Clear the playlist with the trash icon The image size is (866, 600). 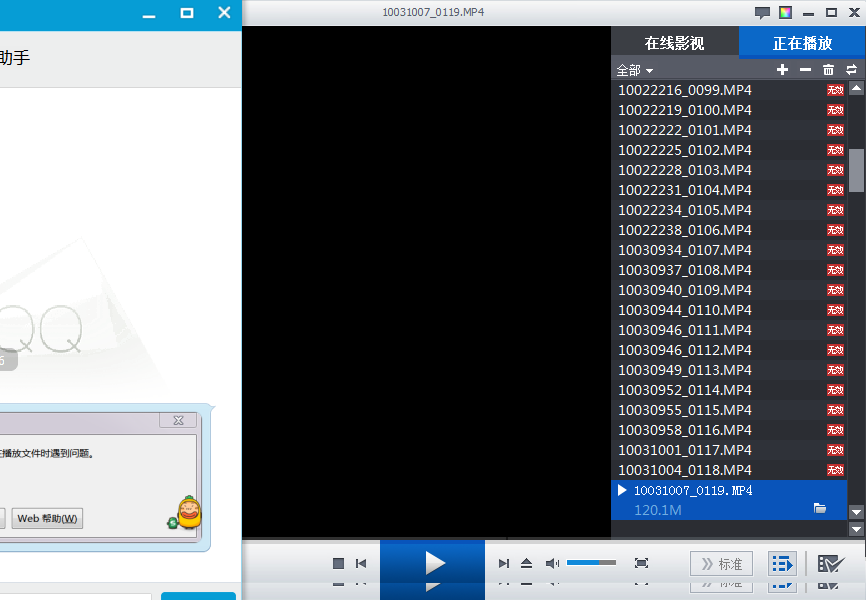828,70
